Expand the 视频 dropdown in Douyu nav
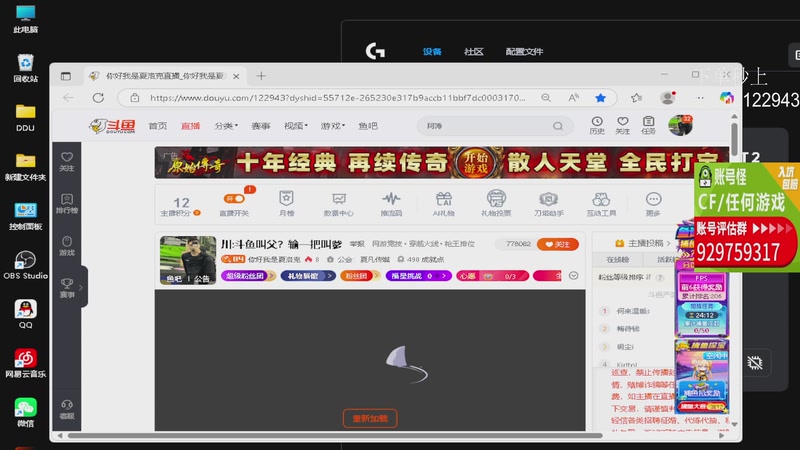 295,126
